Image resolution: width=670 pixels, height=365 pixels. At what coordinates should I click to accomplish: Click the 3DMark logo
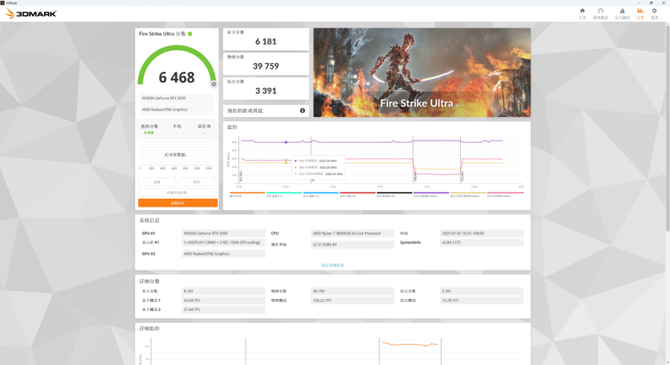(x=31, y=14)
